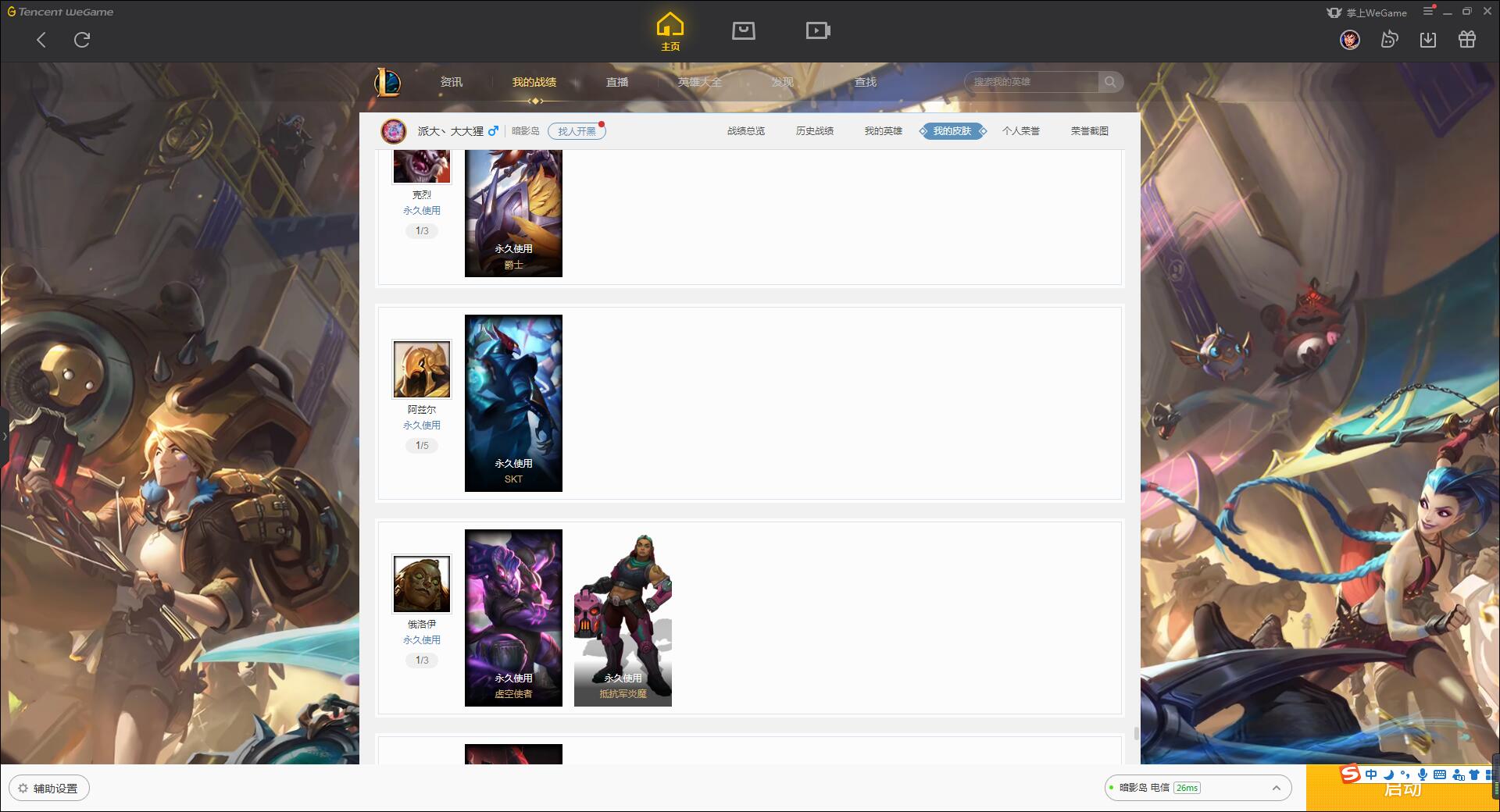
Task: Open the Sogou soft keyboard icon
Action: (1440, 775)
